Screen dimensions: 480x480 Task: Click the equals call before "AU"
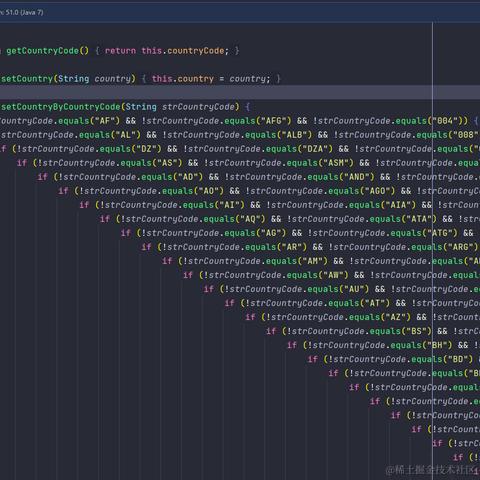[322, 289]
